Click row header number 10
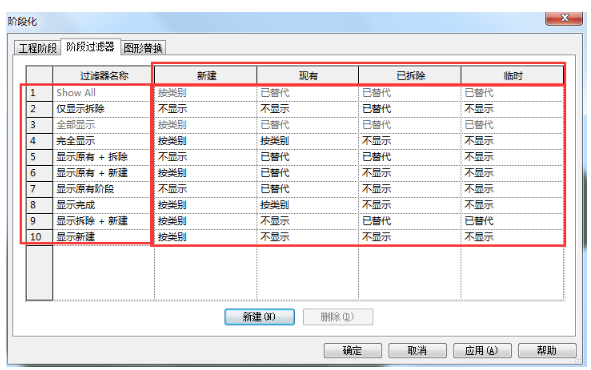Image resolution: width=591 pixels, height=370 pixels. pyautogui.click(x=39, y=237)
